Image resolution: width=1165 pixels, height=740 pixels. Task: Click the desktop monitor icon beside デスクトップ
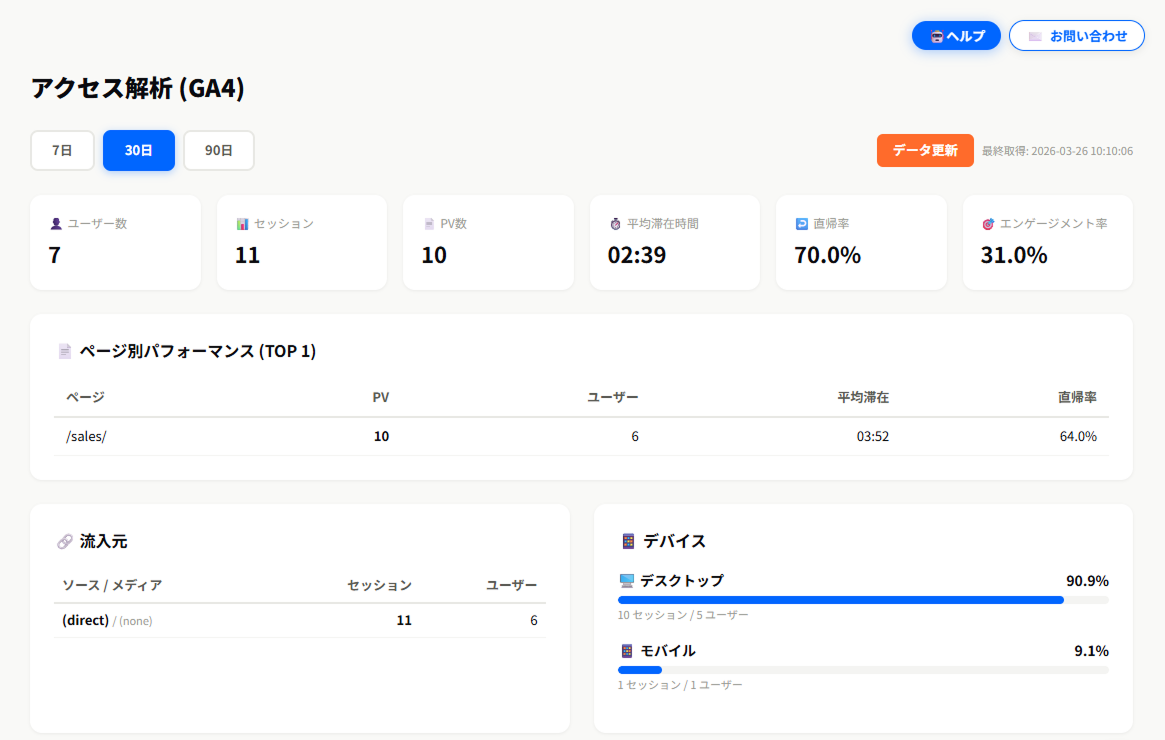point(627,581)
